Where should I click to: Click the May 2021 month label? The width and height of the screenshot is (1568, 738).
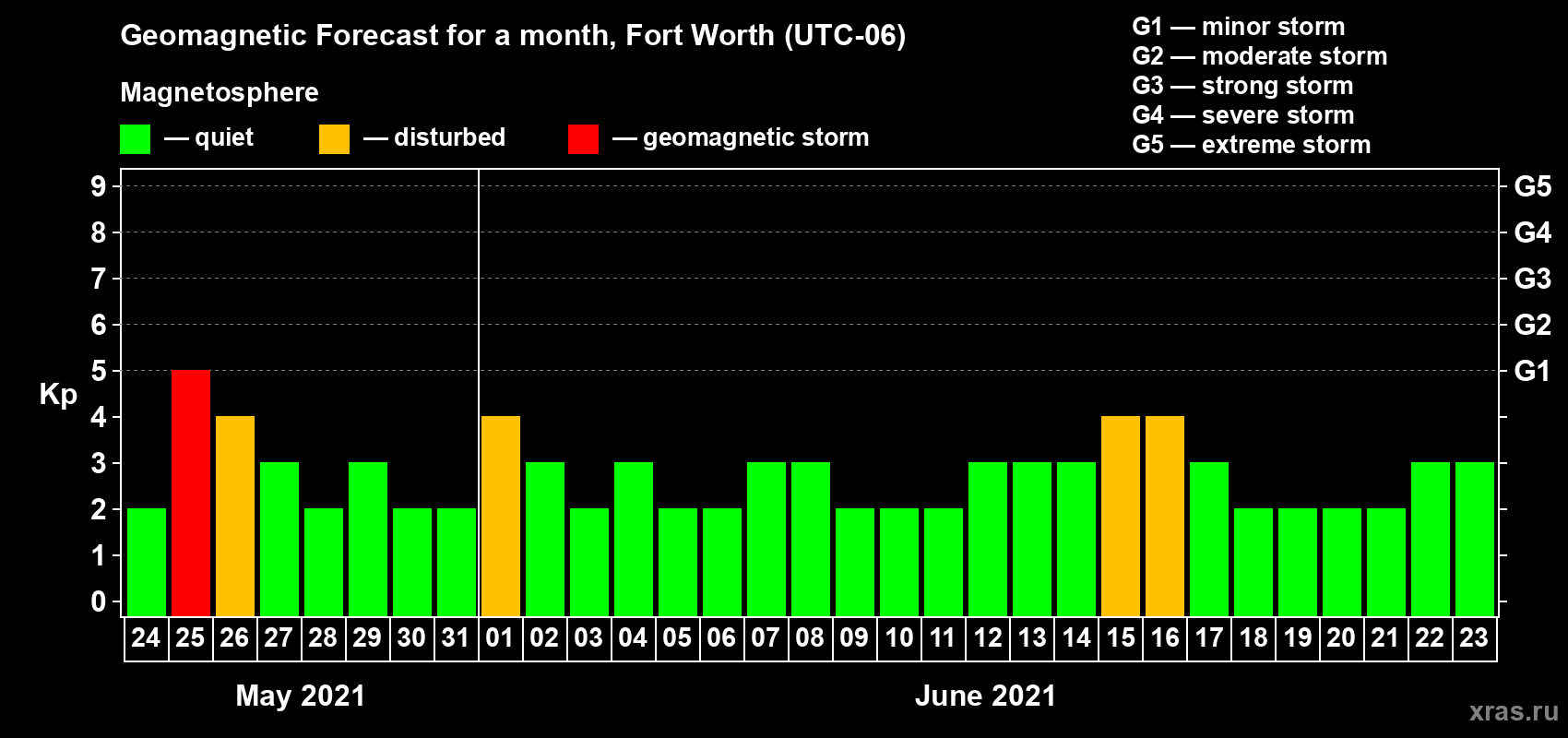point(301,696)
